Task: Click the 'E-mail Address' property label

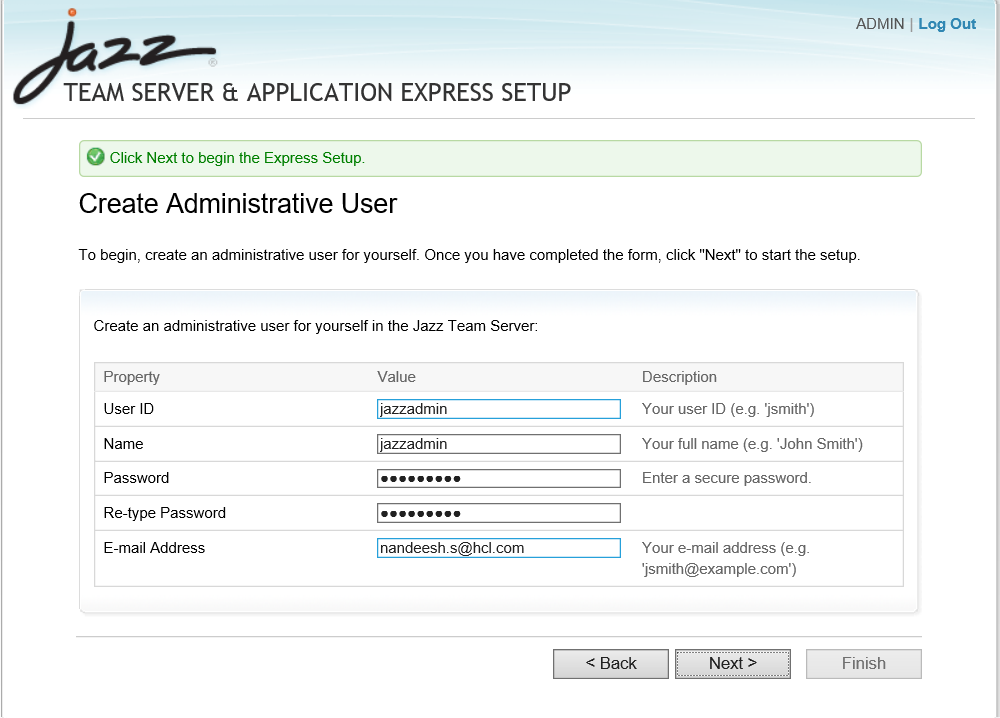Action: [154, 548]
